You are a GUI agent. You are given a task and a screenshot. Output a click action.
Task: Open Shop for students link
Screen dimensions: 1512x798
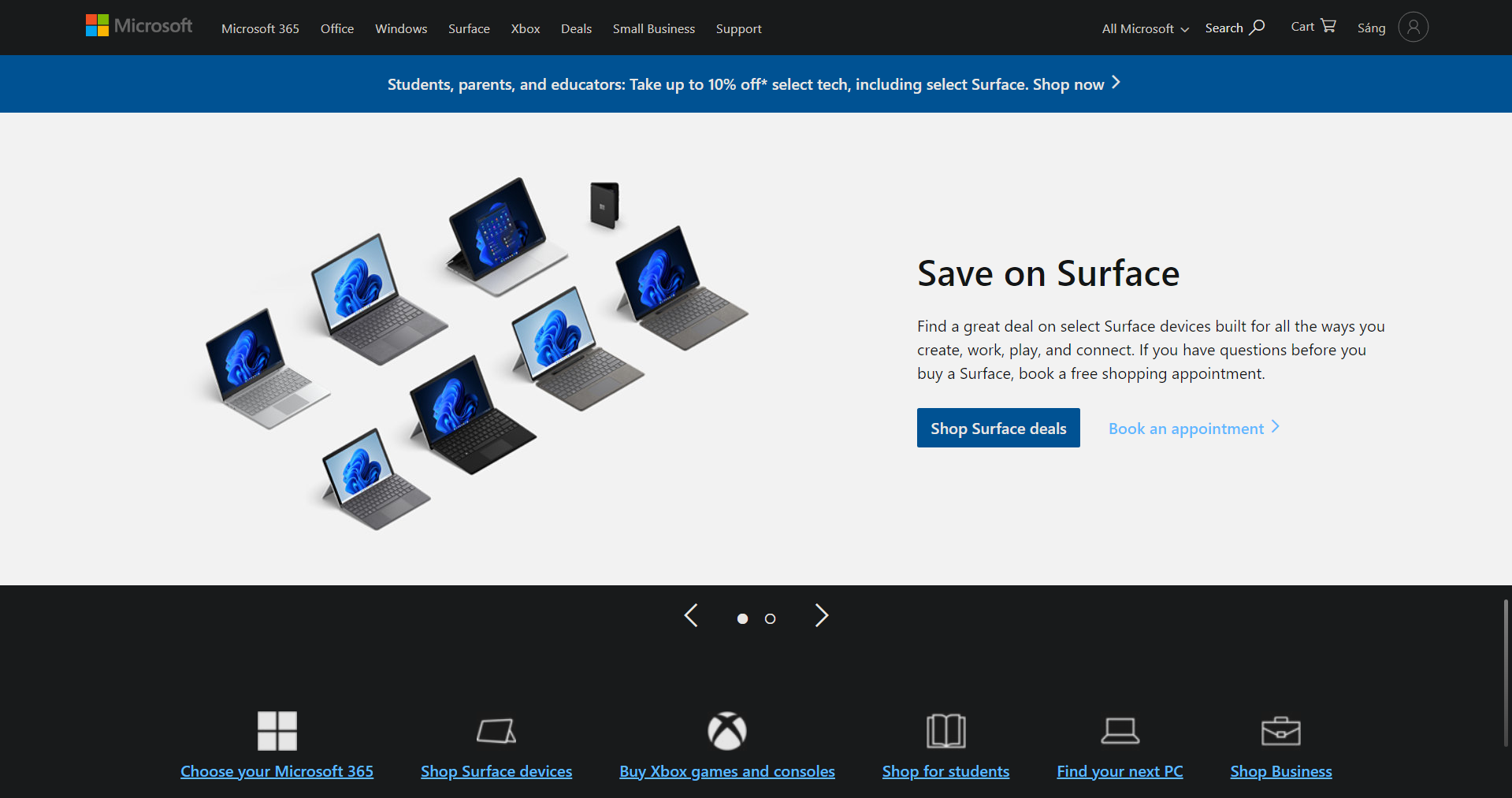pos(945,771)
